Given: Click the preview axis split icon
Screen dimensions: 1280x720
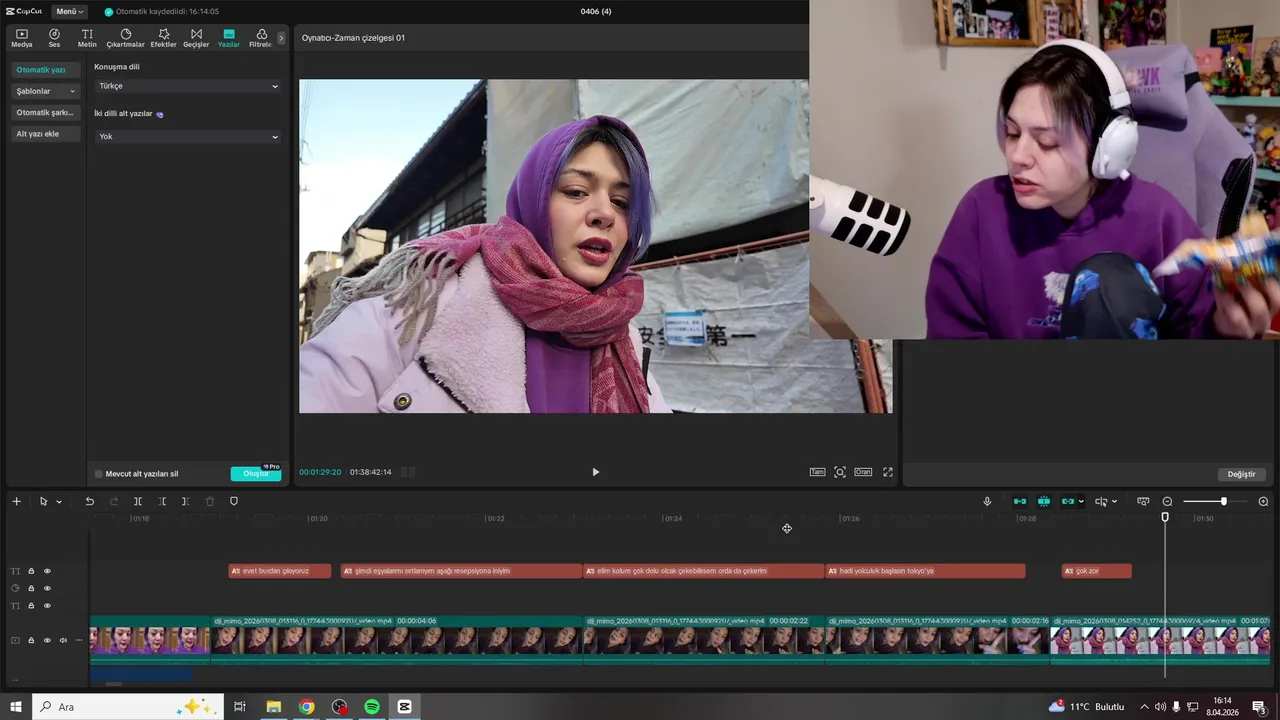Looking at the screenshot, I should tap(1101, 501).
